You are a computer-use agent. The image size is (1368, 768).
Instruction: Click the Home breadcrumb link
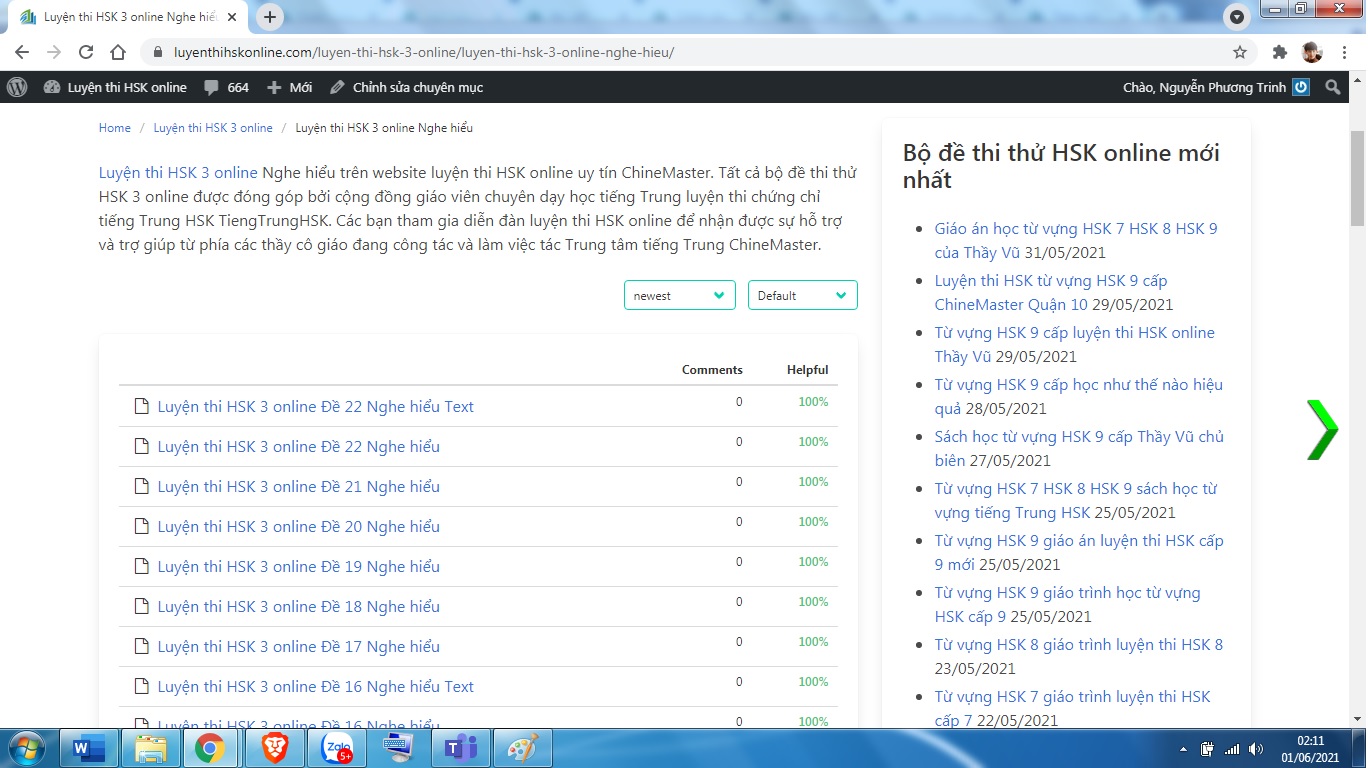coord(115,128)
